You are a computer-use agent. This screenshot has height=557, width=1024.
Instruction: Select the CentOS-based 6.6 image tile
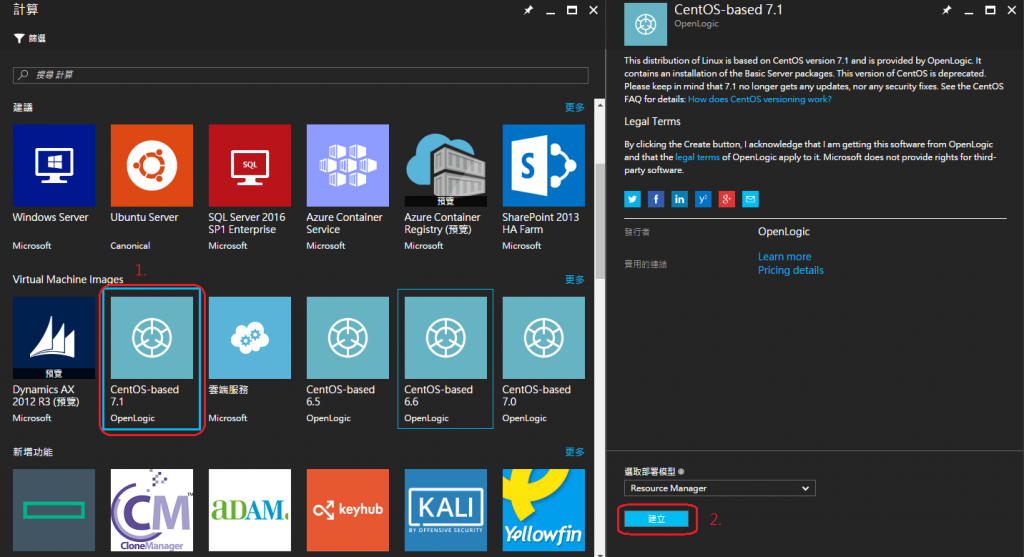point(445,360)
